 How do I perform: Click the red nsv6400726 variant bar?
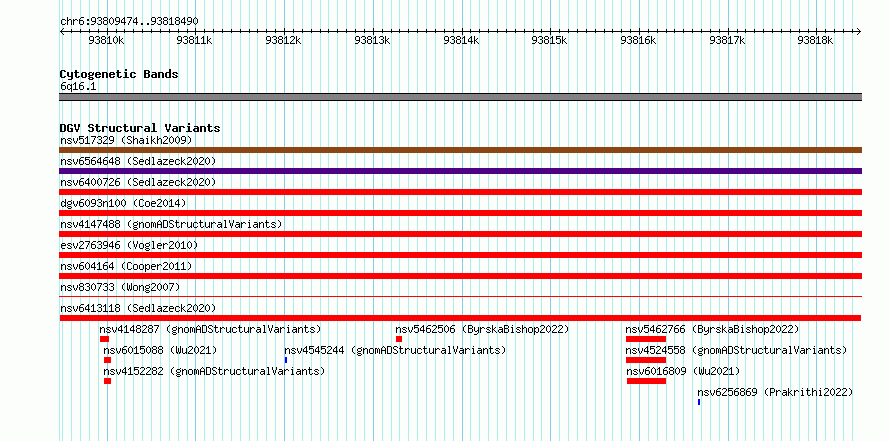click(460, 192)
